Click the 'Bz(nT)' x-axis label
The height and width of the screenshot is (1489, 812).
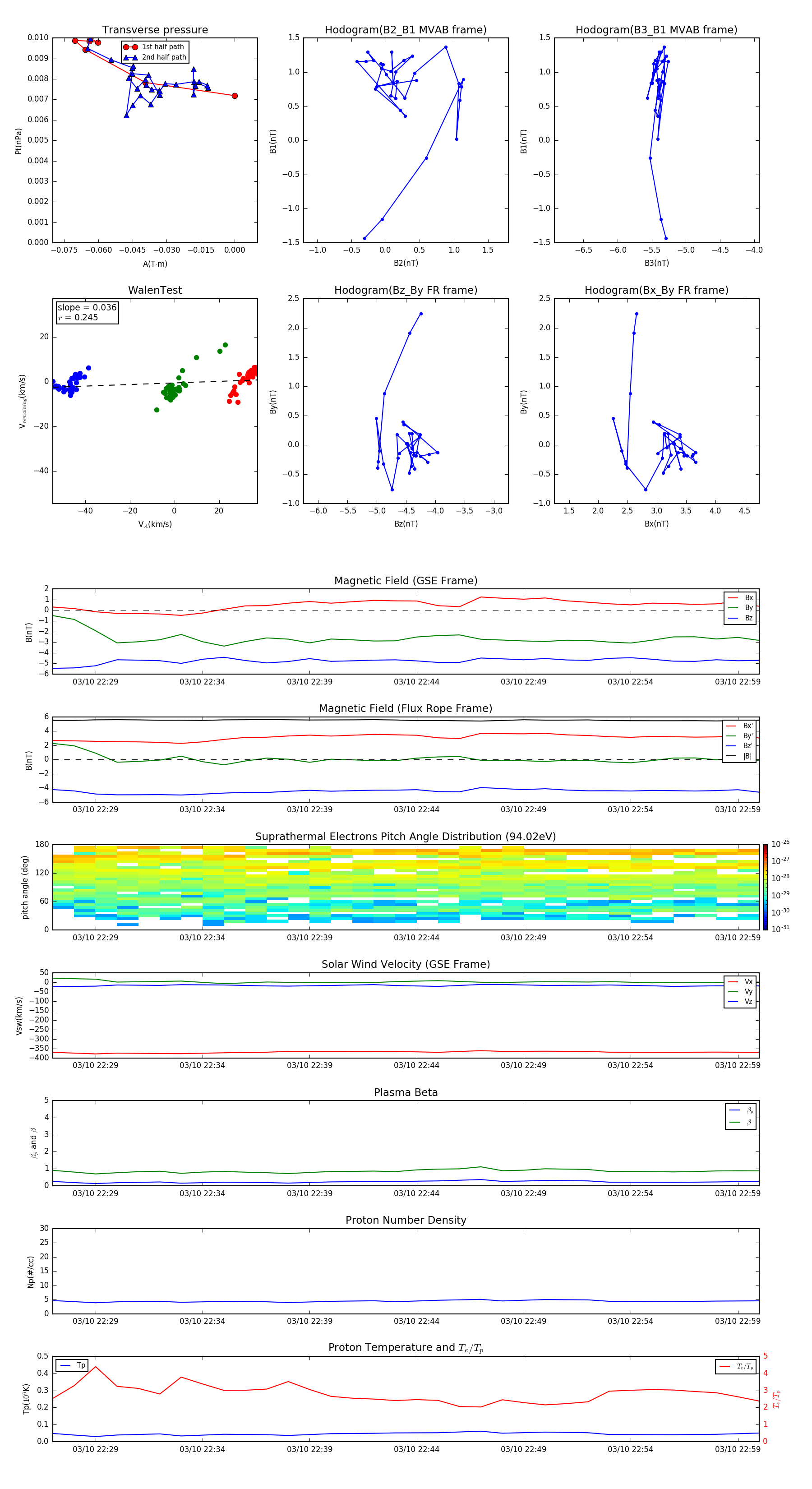[x=406, y=524]
